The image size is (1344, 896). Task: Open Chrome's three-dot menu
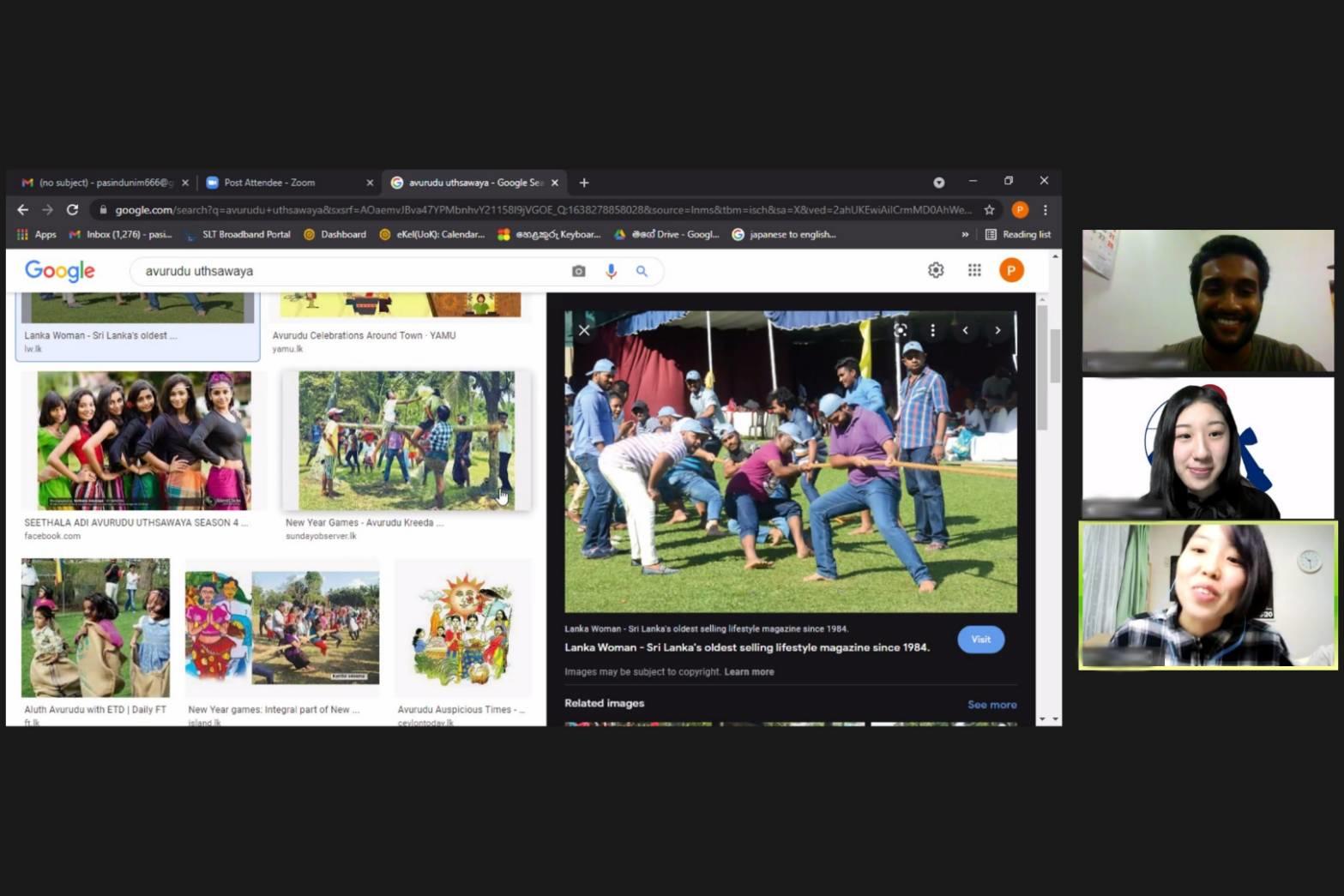point(1045,210)
